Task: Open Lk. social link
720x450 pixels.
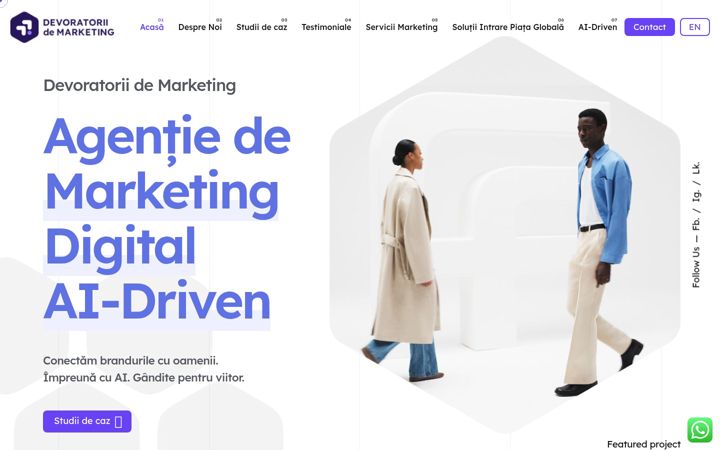Action: tap(696, 168)
